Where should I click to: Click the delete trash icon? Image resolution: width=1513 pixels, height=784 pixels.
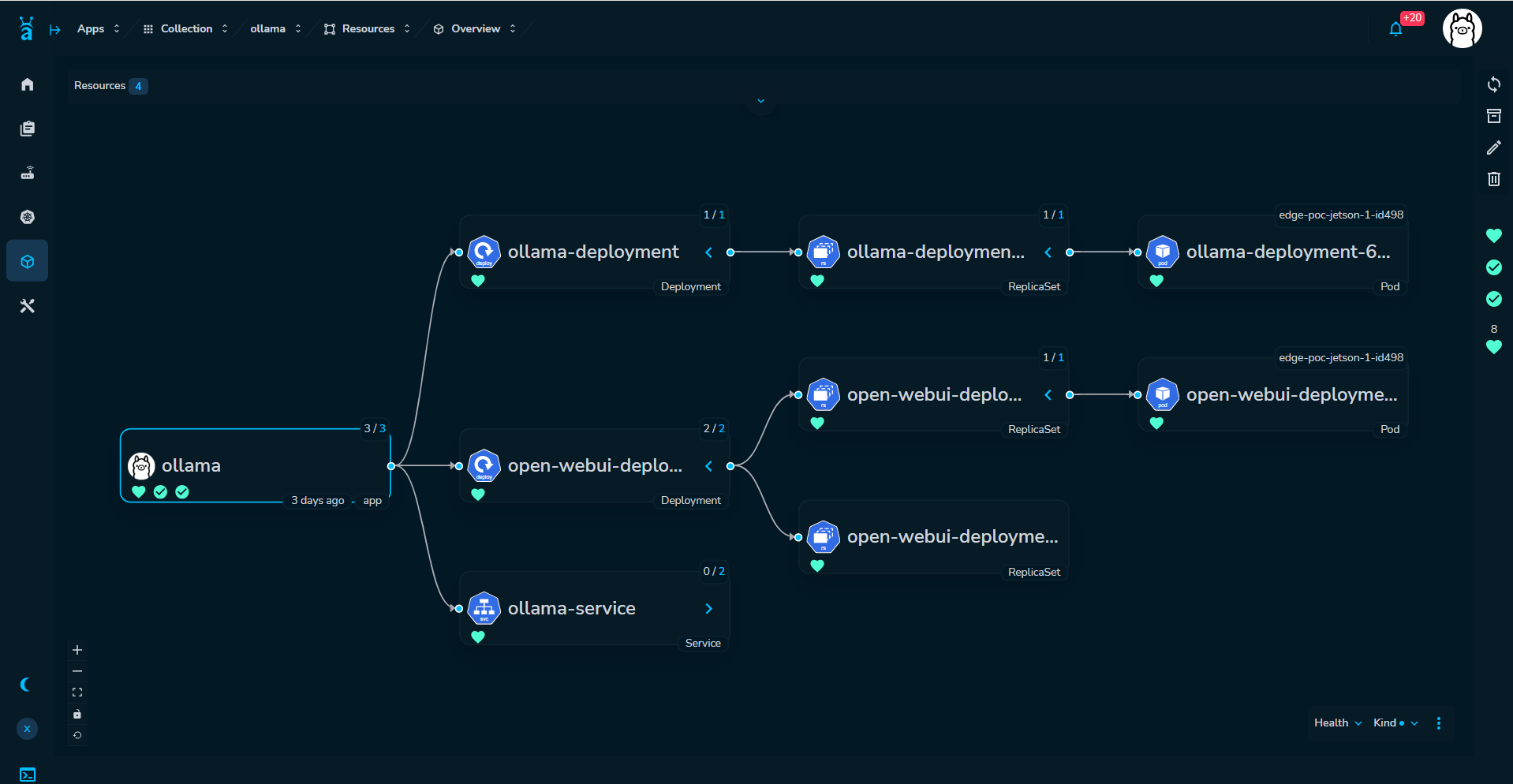point(1493,179)
